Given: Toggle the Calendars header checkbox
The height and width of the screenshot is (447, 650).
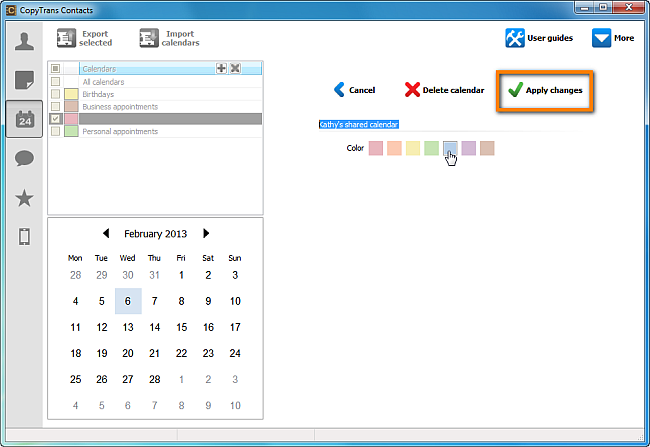Looking at the screenshot, I should pyautogui.click(x=56, y=68).
